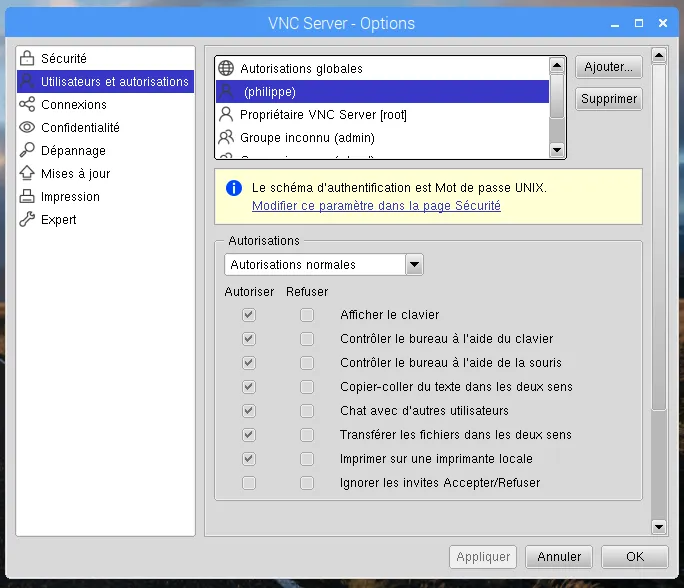
Task: Check Refuser for Transférer les fichiers
Action: click(307, 434)
